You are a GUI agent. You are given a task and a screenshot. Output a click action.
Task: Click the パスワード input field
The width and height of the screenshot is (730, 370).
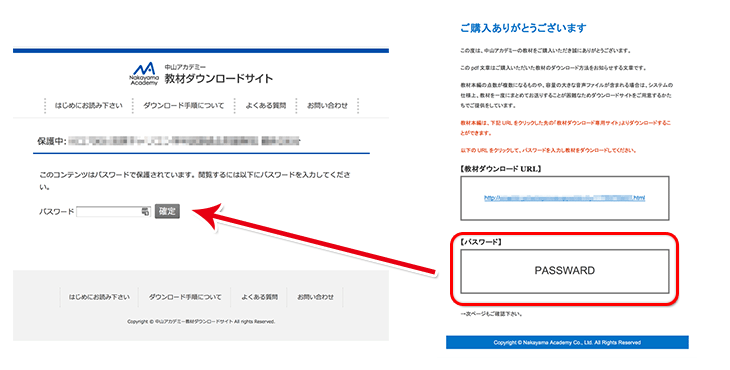(x=114, y=212)
